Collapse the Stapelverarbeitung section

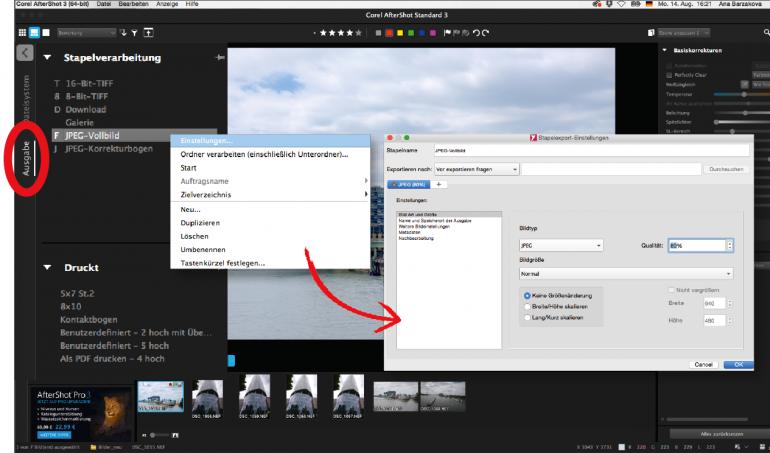(x=47, y=57)
